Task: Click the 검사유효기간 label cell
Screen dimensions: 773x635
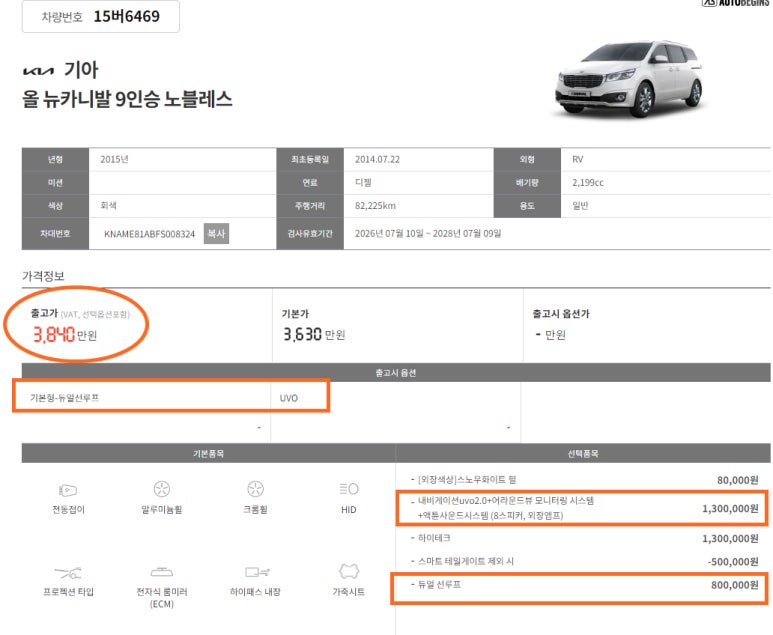Action: point(310,234)
